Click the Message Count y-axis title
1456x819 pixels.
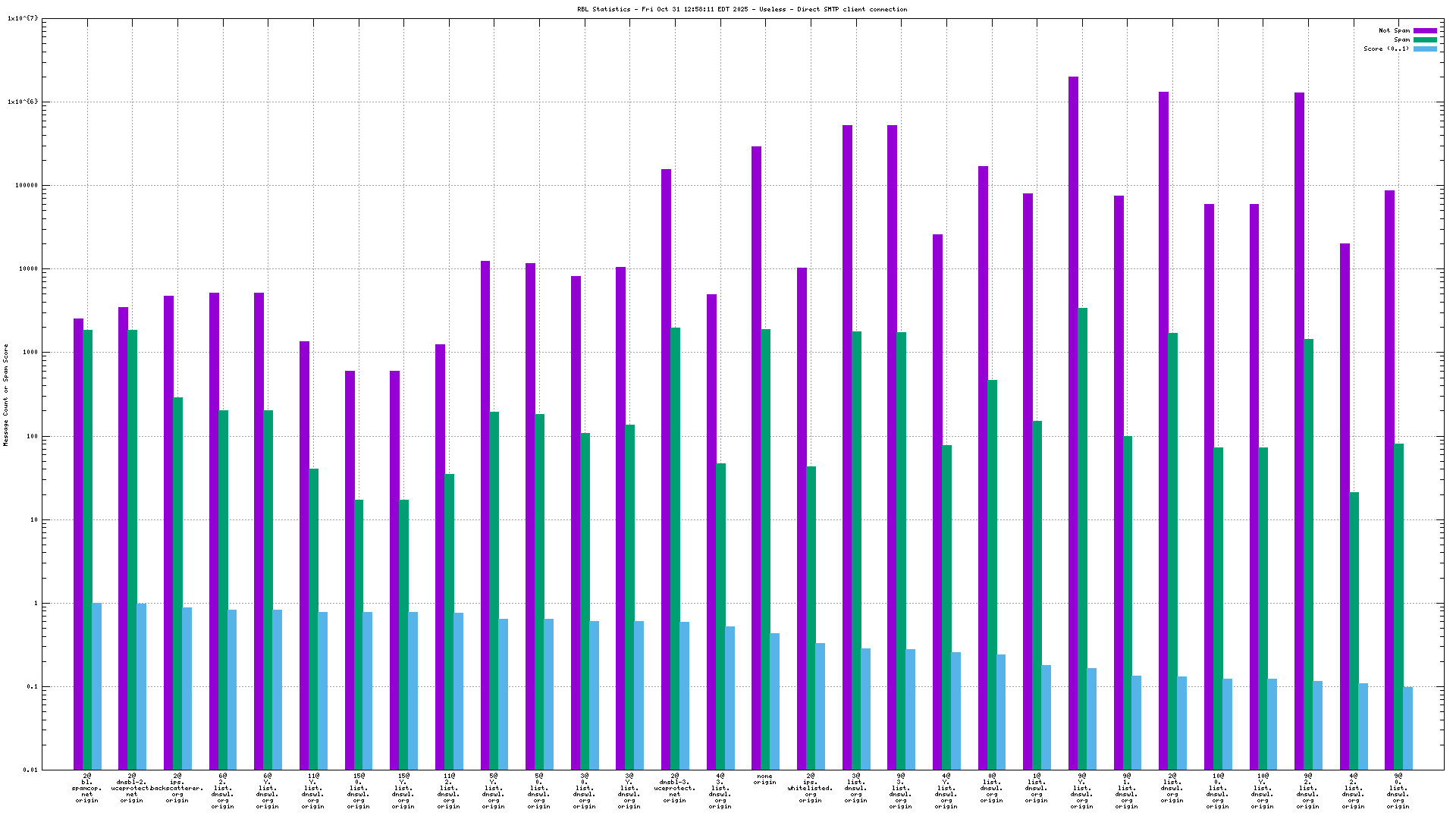point(6,394)
